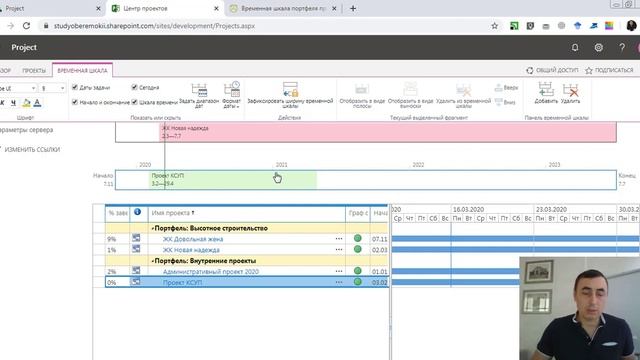Open the font name dropdown

(x=33, y=88)
